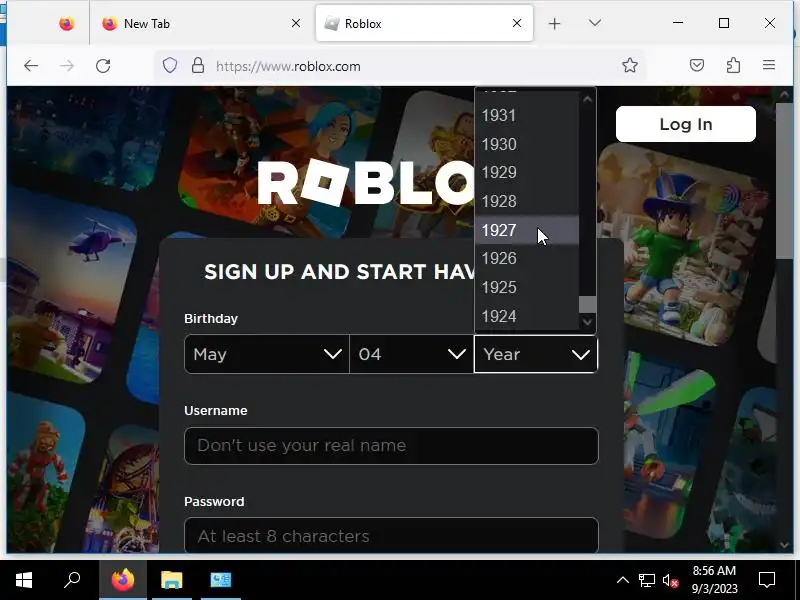Open the Firefox hamburger menu

(x=769, y=65)
